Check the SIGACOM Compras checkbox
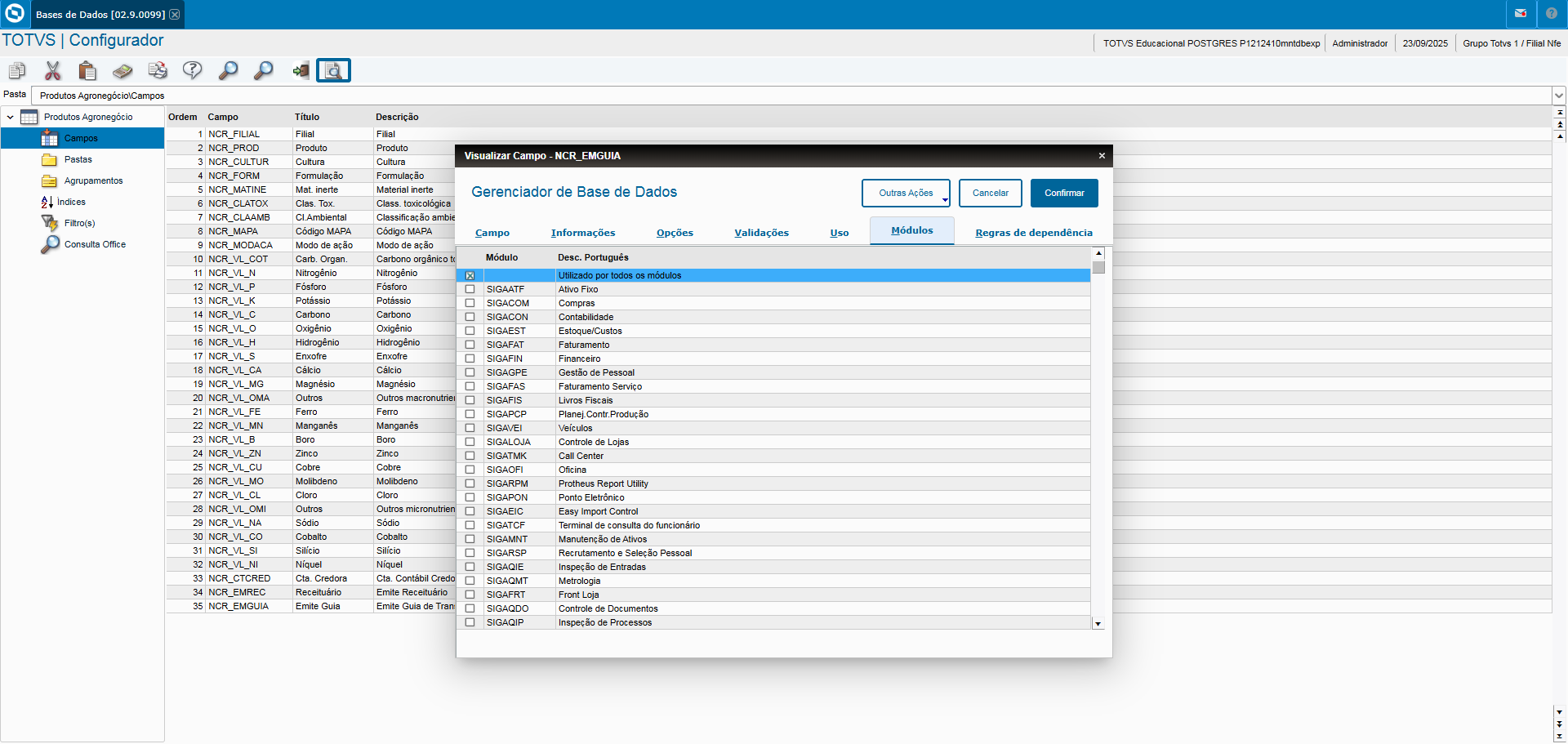This screenshot has width=1568, height=744. click(470, 303)
